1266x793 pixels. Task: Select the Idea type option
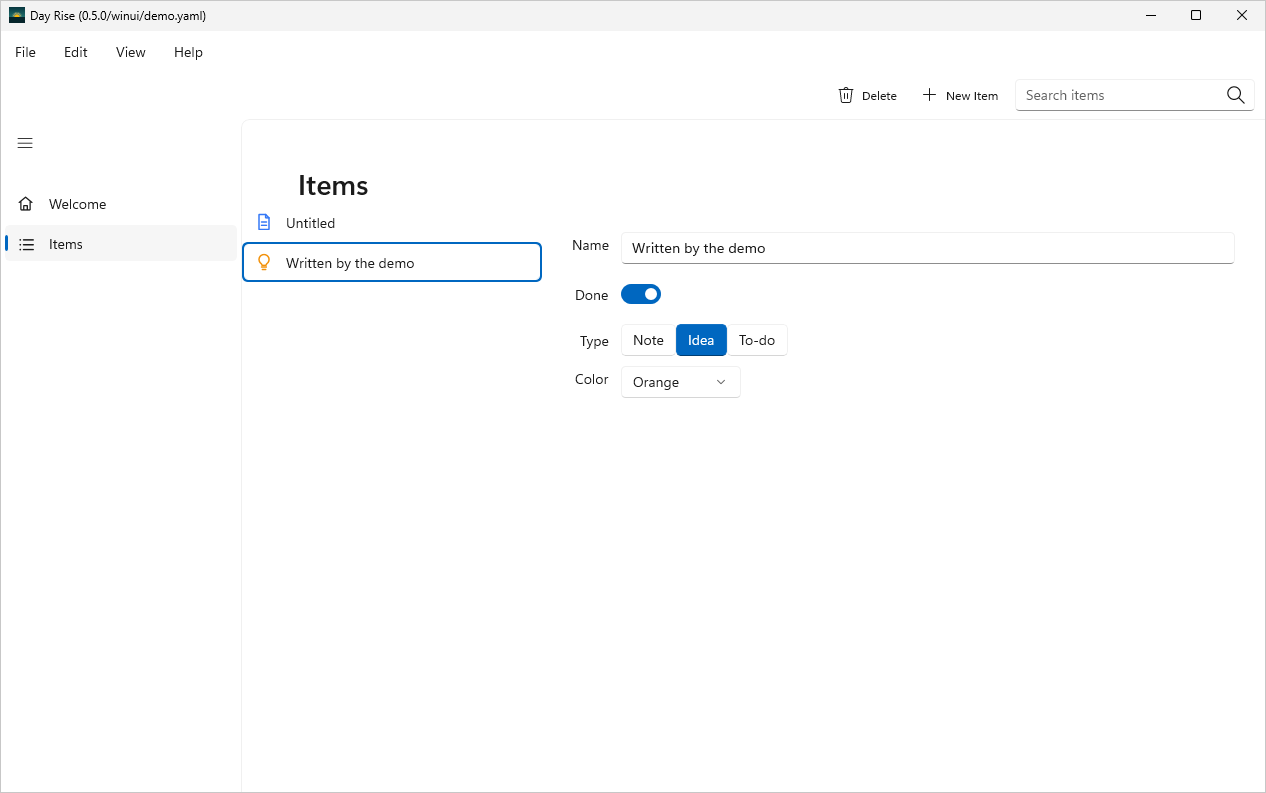pyautogui.click(x=701, y=340)
